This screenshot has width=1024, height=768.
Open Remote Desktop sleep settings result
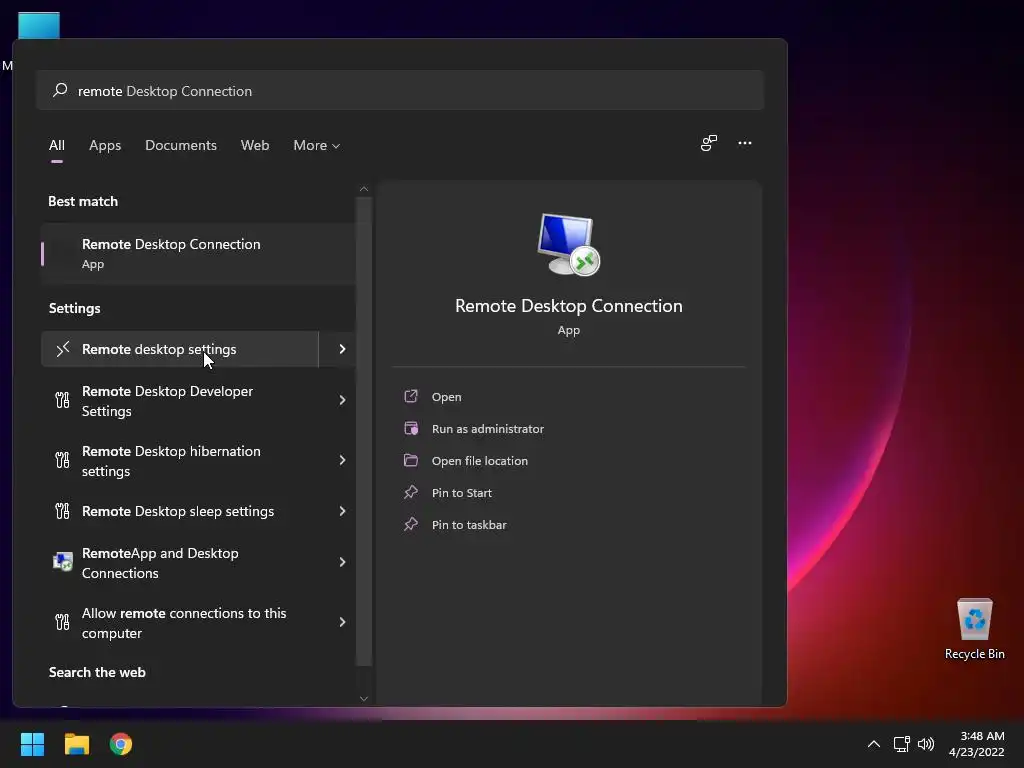(x=180, y=511)
